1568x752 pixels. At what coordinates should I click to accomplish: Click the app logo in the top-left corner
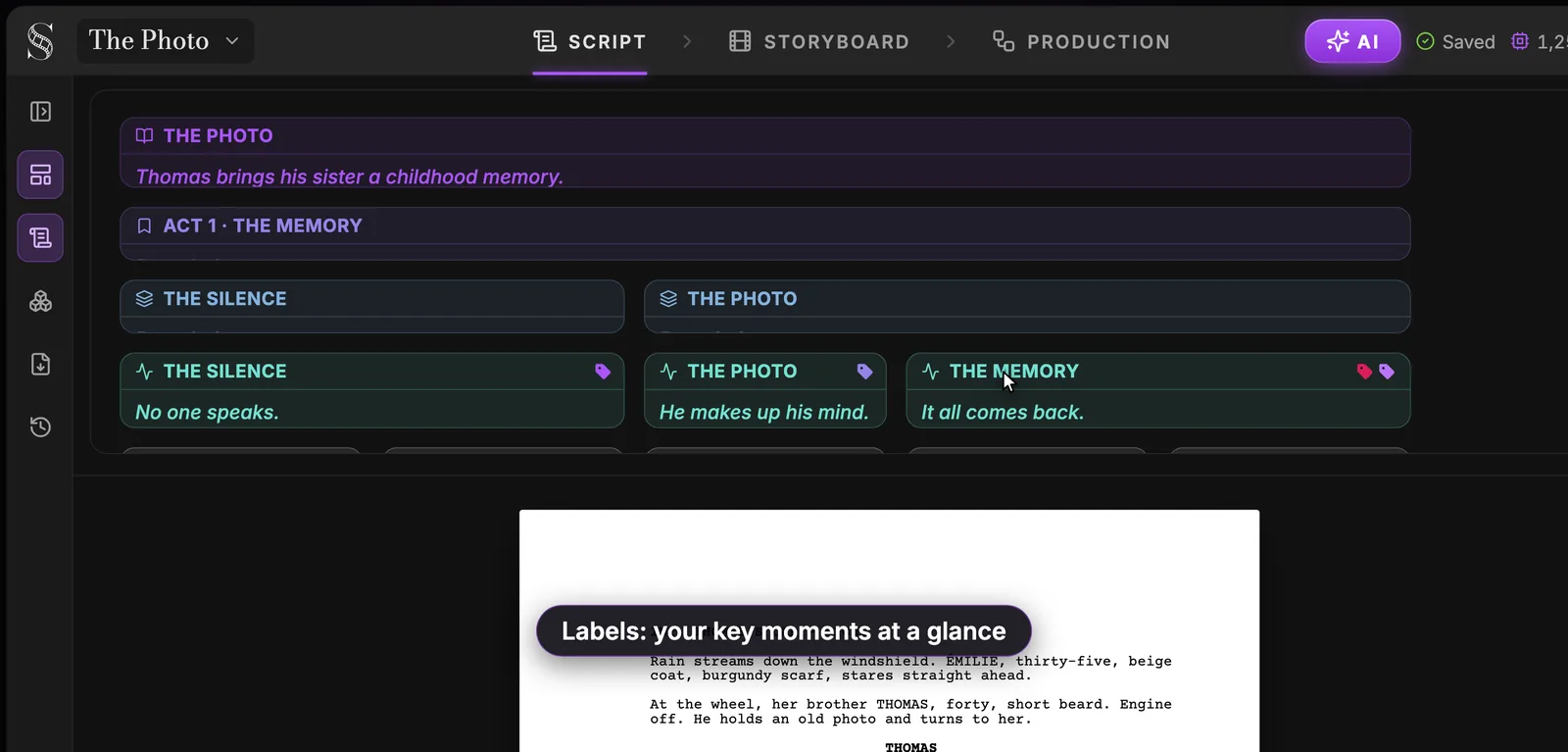pos(40,41)
